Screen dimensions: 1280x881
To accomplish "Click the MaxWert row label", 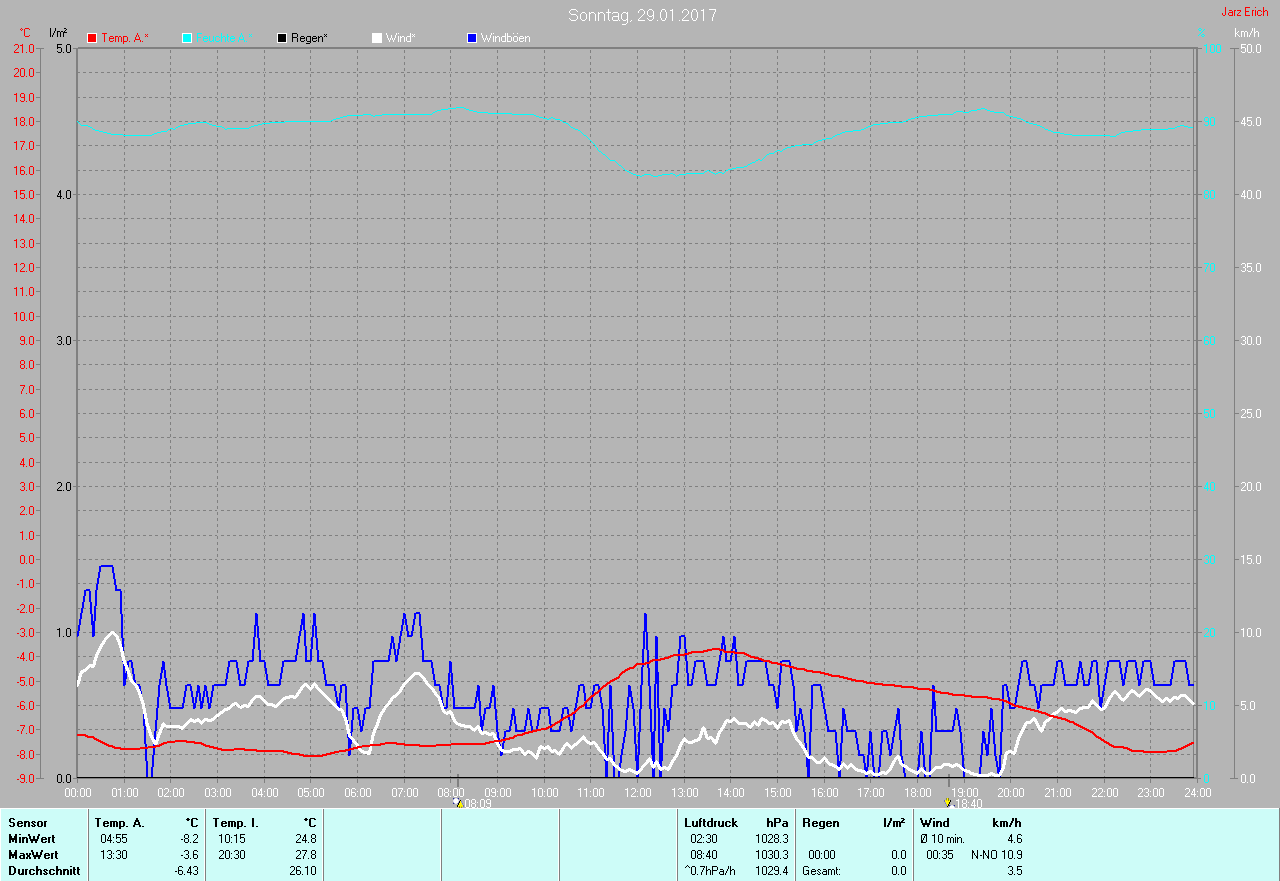I will tap(33, 855).
